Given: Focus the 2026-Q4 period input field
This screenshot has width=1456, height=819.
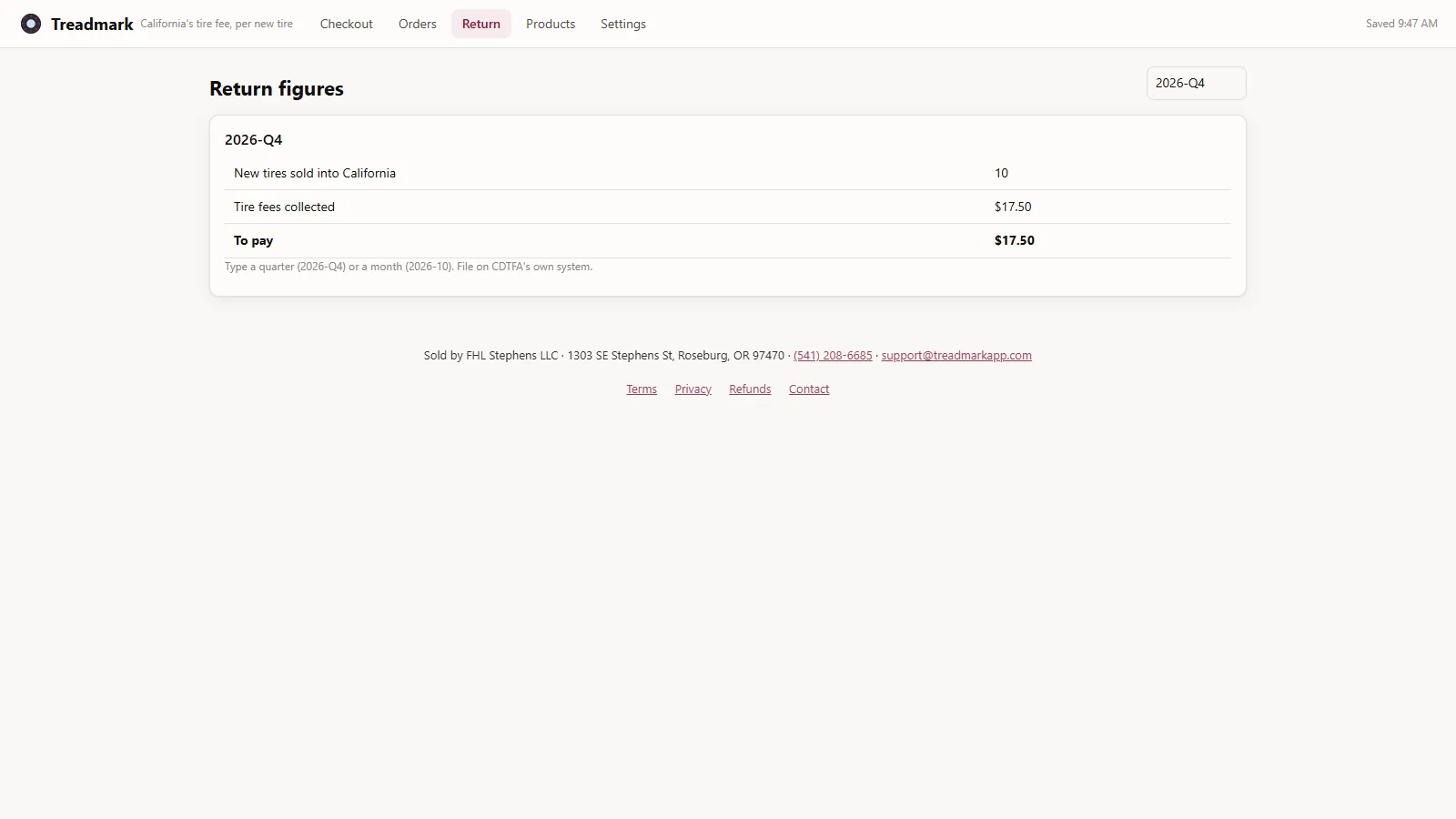Looking at the screenshot, I should tap(1196, 83).
